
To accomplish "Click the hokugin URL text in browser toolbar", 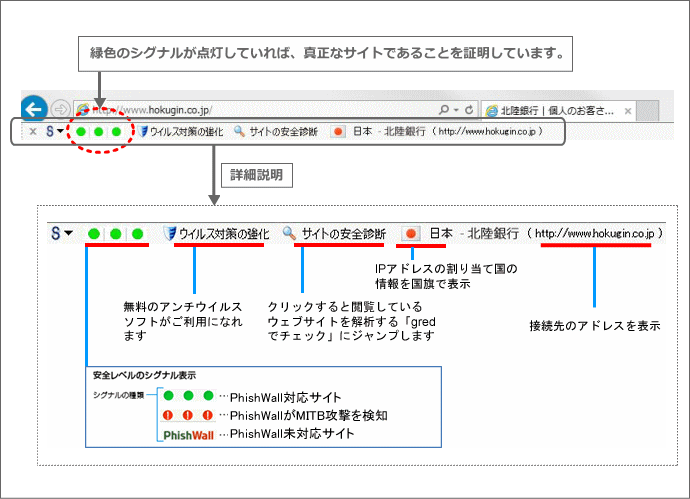I will (487, 132).
